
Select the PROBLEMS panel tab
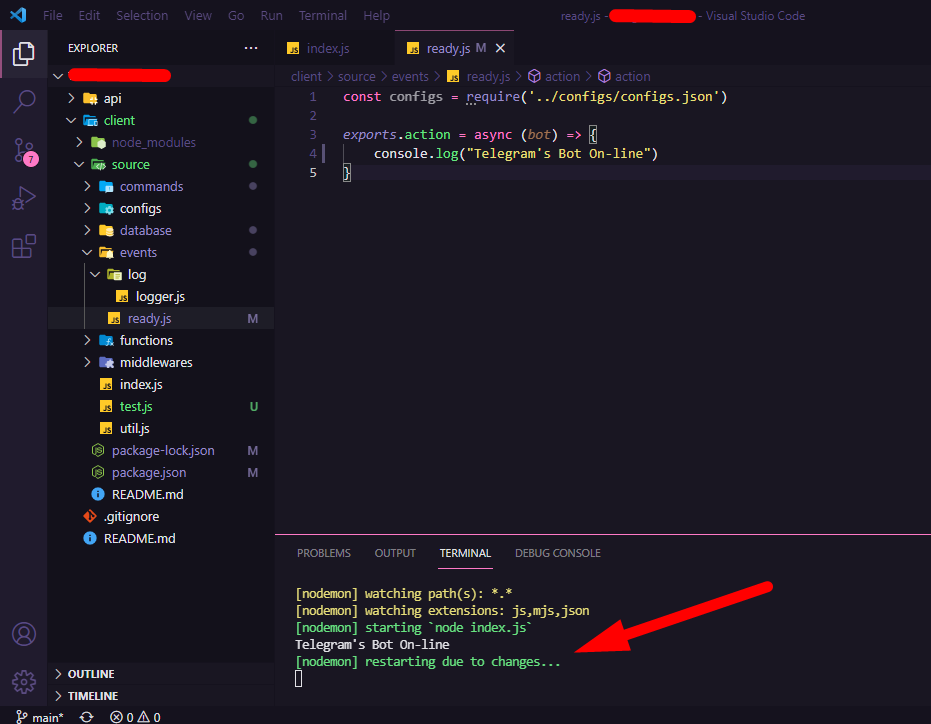click(323, 552)
